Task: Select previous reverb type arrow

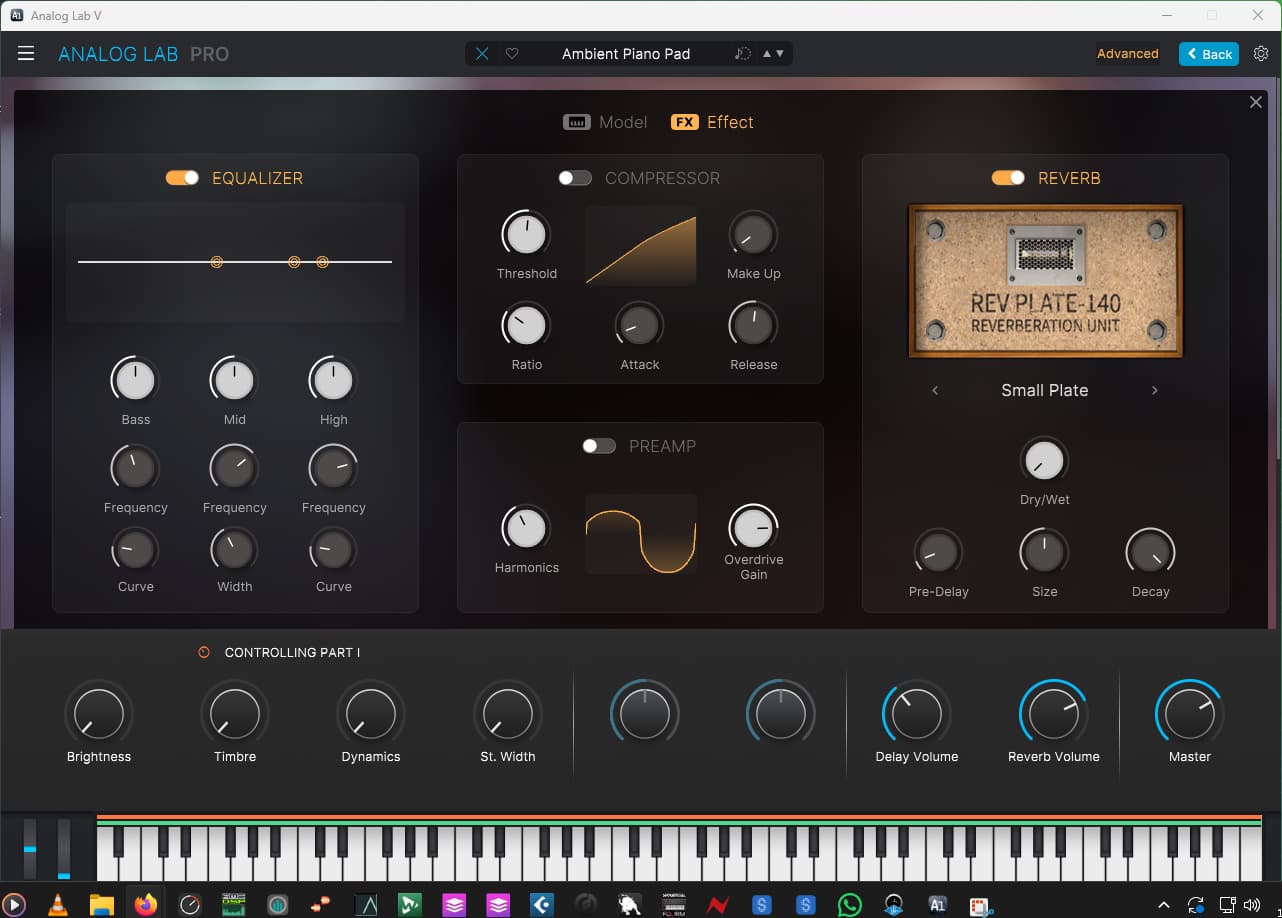Action: pyautogui.click(x=935, y=390)
